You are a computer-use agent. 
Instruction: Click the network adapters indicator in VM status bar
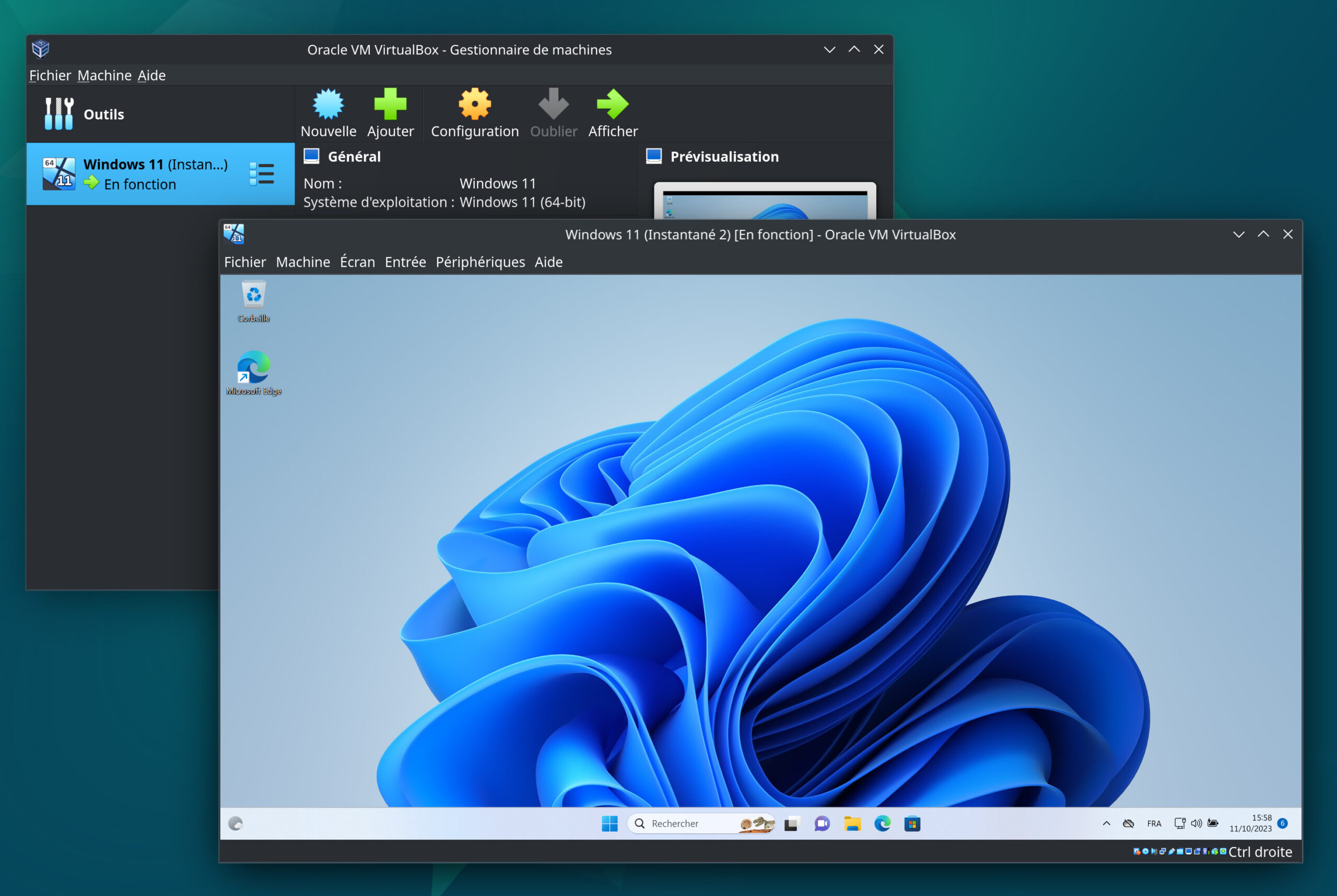pyautogui.click(x=1163, y=852)
